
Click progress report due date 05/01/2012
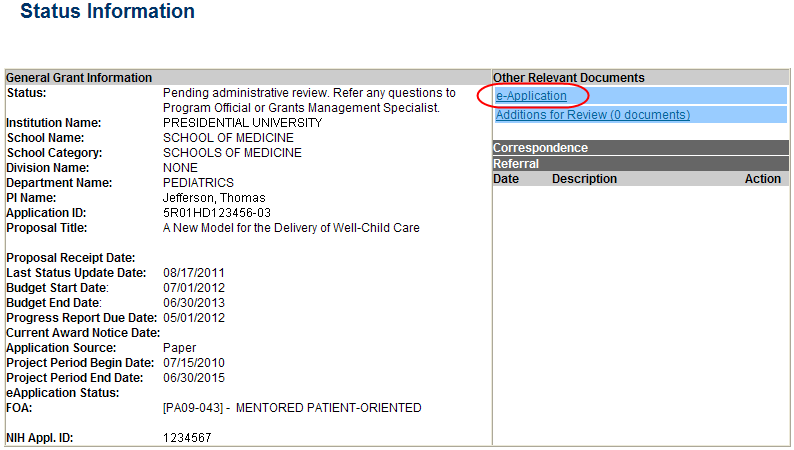[194, 318]
